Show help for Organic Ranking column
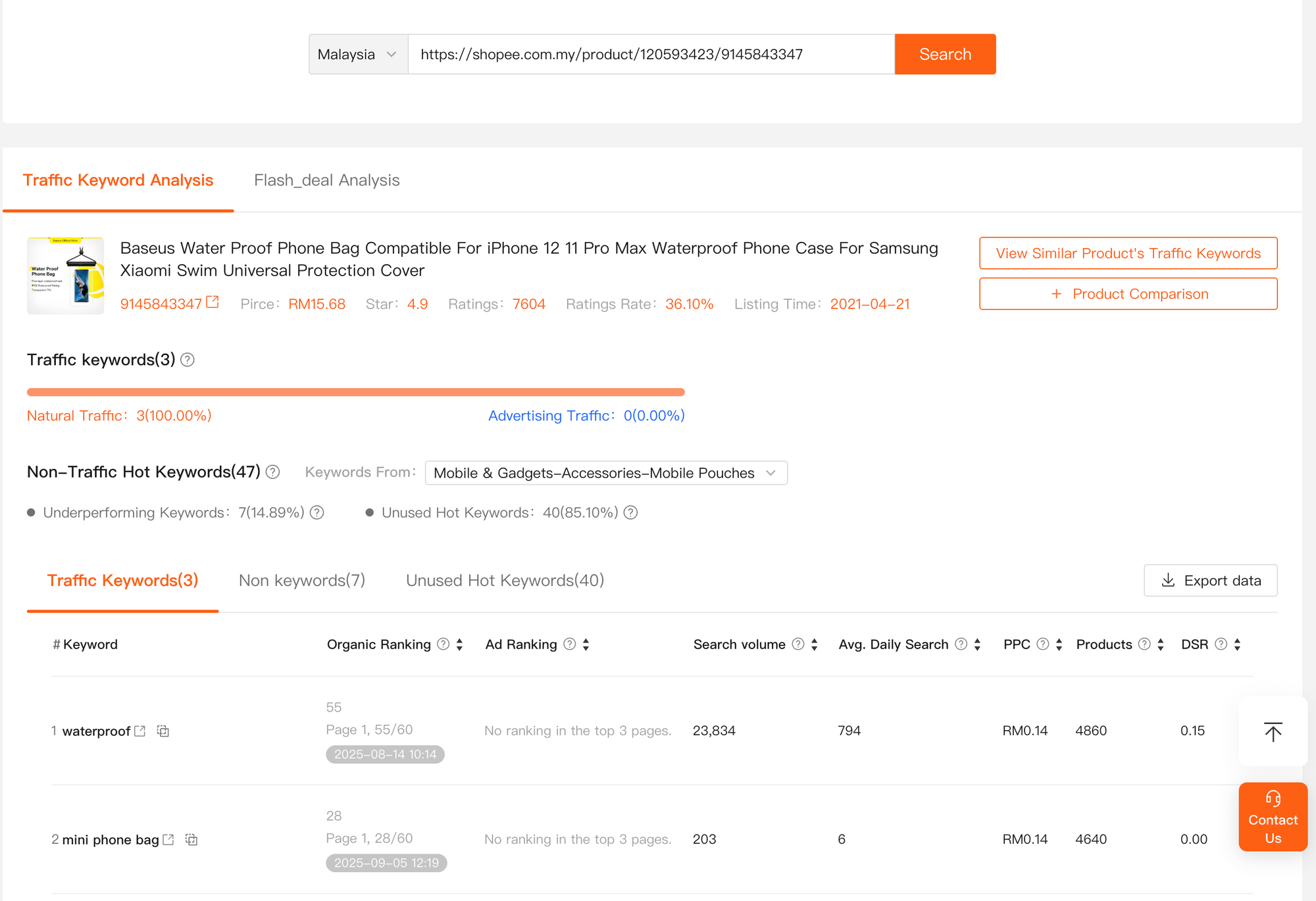 point(443,644)
